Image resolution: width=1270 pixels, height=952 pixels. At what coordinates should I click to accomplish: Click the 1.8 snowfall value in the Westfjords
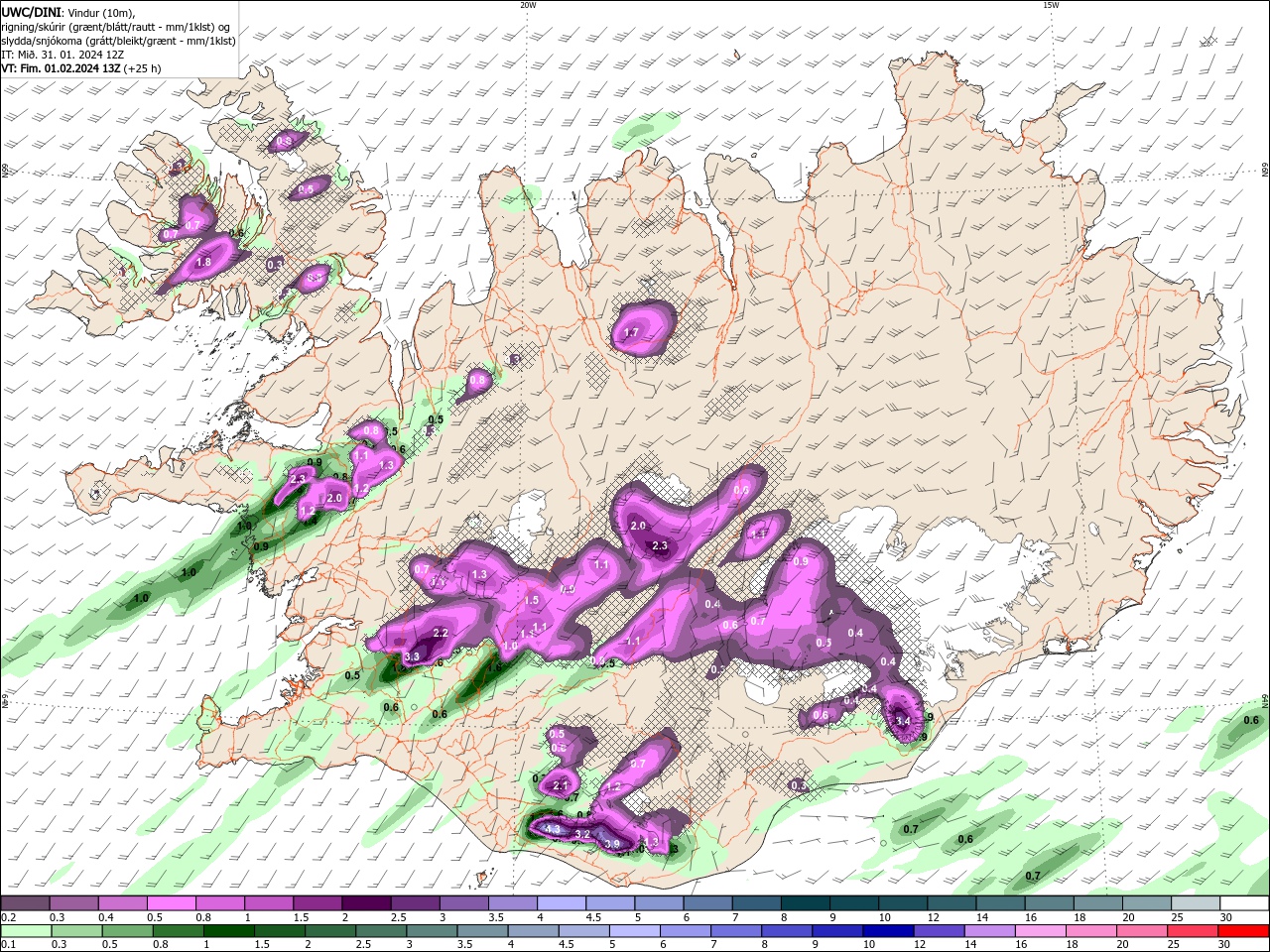pyautogui.click(x=204, y=263)
